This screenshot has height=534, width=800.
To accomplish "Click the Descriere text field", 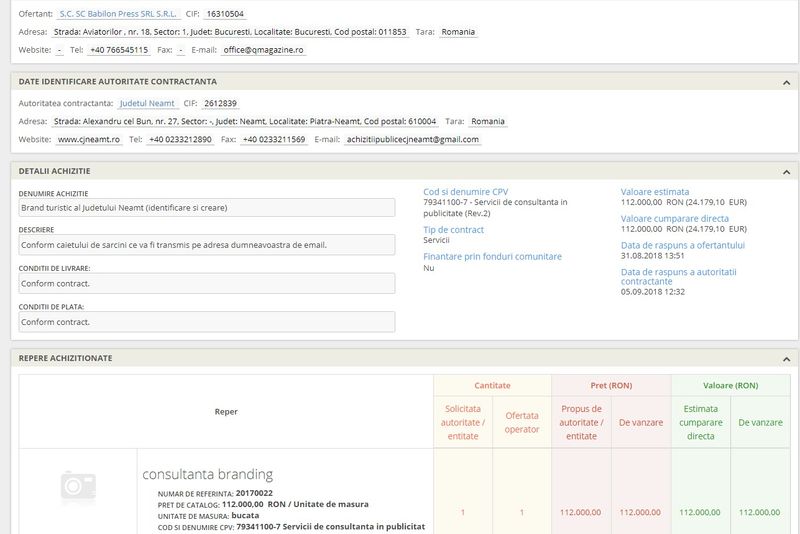I will pos(206,245).
